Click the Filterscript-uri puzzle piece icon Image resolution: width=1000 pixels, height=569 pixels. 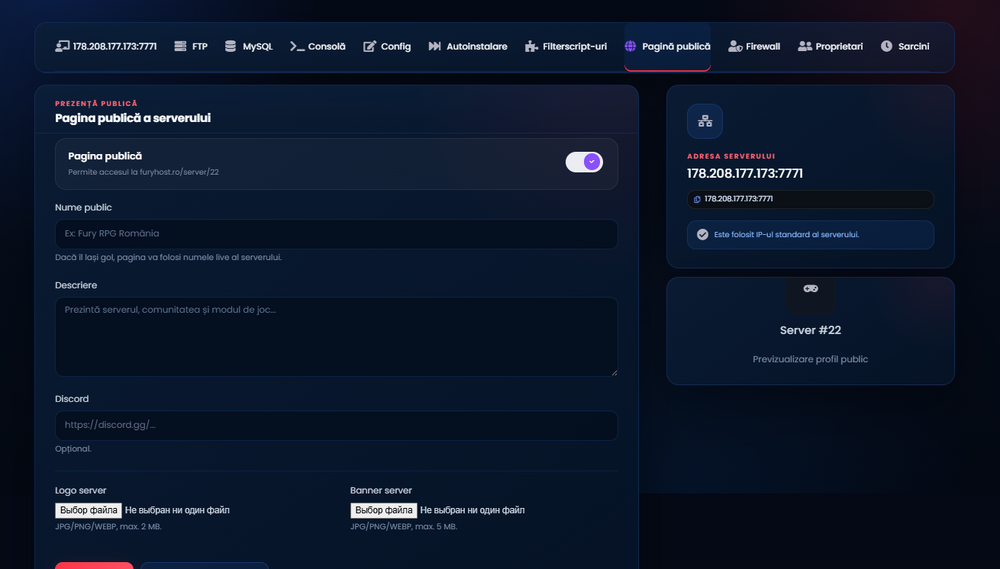point(531,46)
